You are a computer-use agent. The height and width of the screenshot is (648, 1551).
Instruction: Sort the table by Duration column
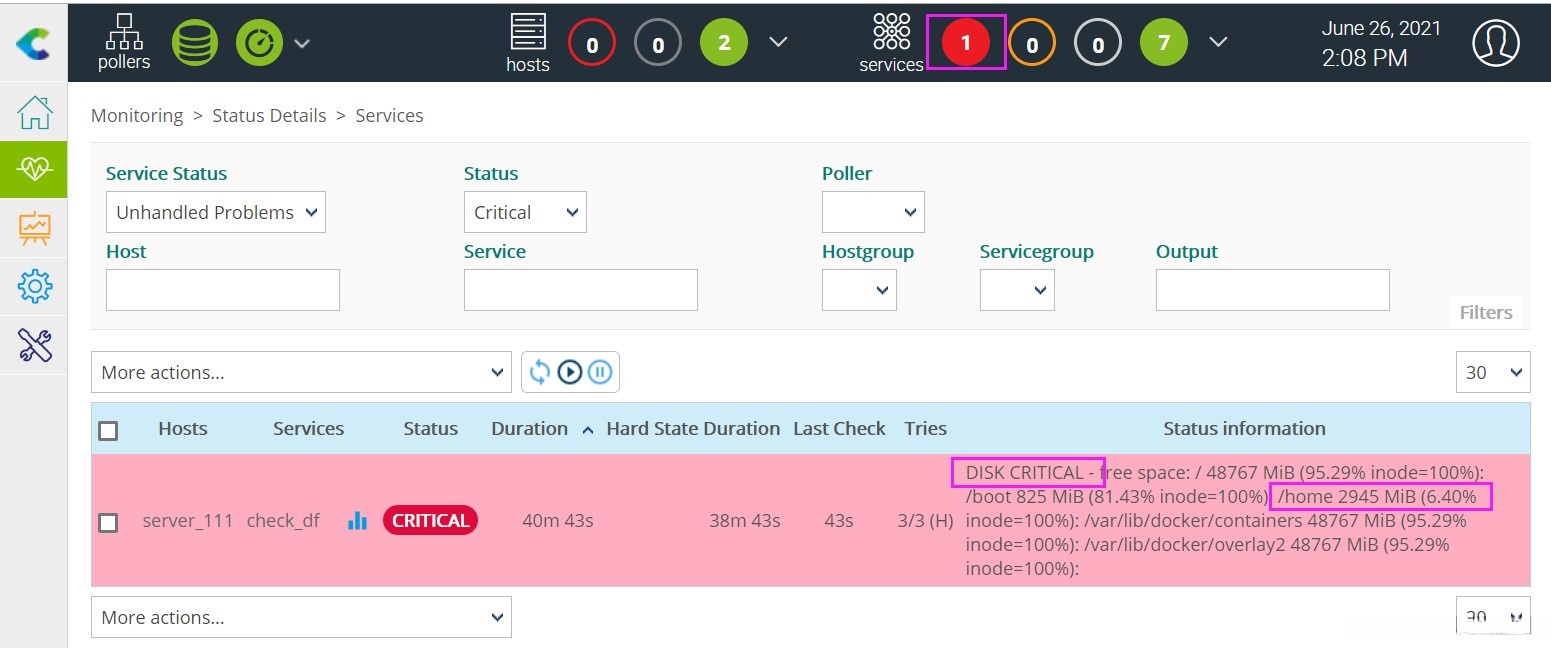(x=529, y=429)
